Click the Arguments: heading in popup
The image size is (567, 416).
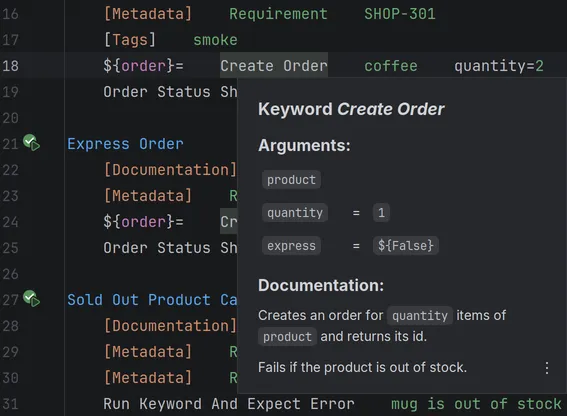click(304, 145)
